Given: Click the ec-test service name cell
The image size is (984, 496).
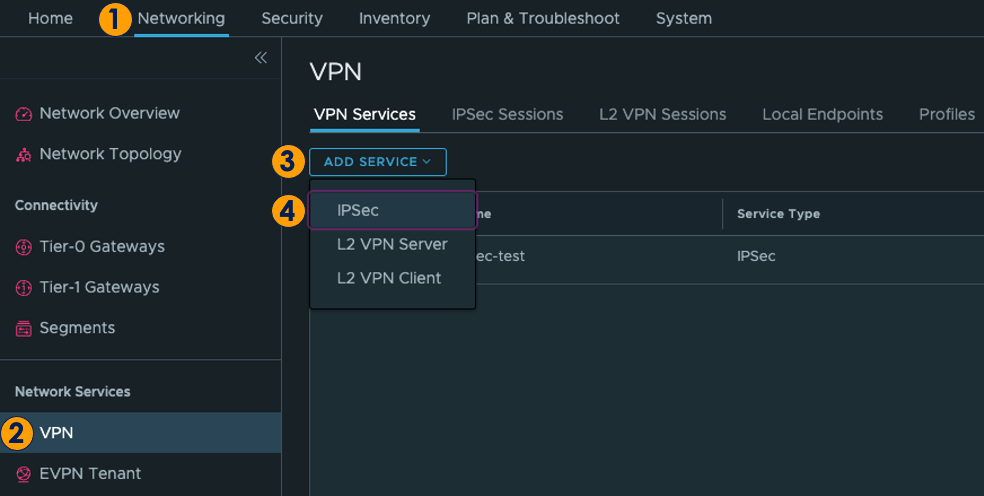Looking at the screenshot, I should click(500, 256).
